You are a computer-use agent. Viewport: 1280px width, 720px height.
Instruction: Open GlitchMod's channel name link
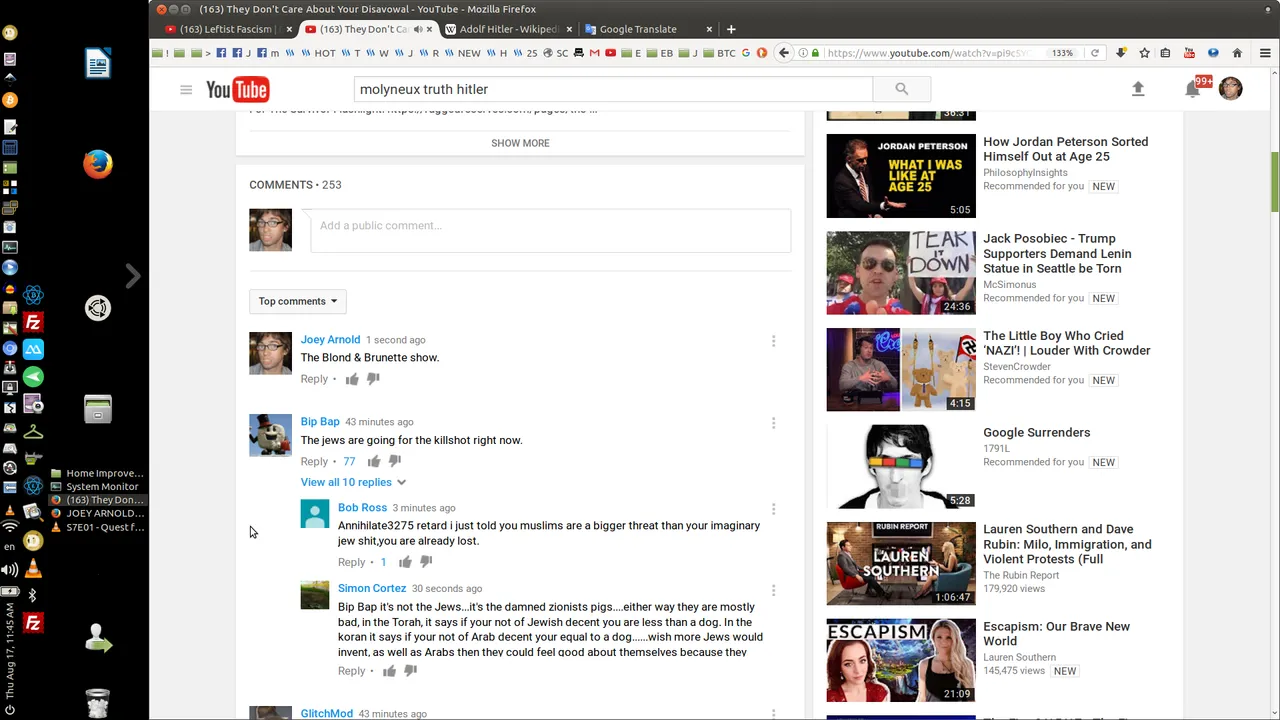(327, 713)
